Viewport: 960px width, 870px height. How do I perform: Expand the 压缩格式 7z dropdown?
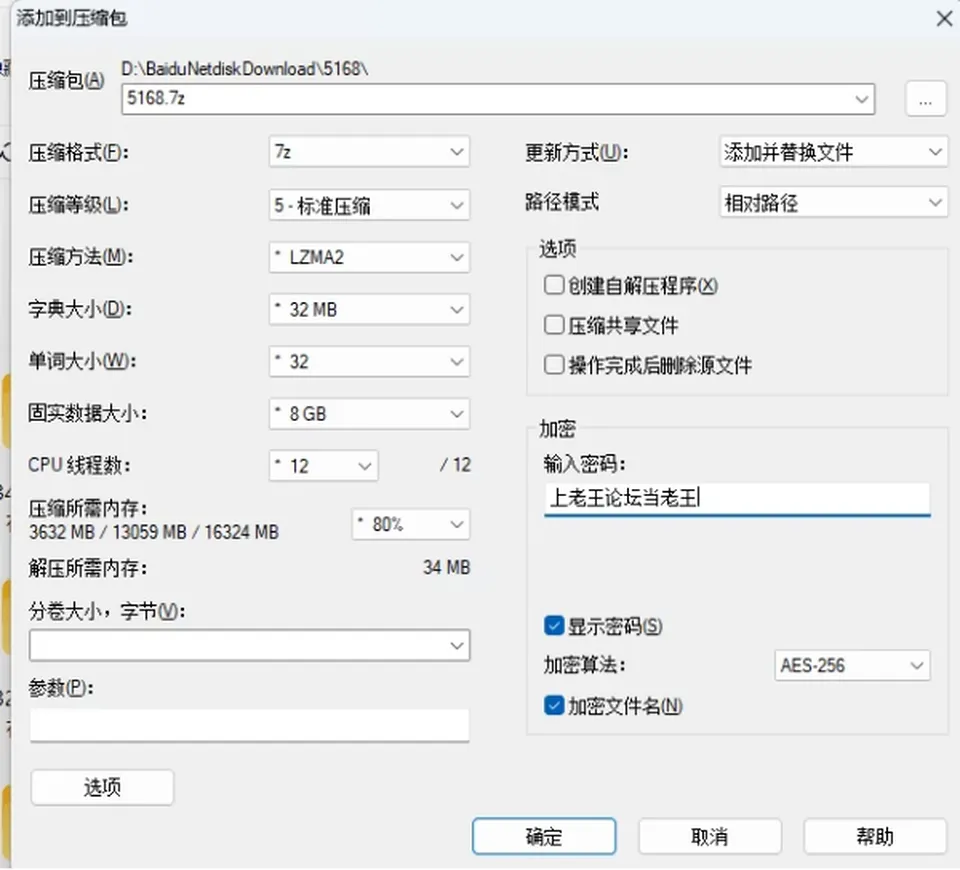[369, 151]
